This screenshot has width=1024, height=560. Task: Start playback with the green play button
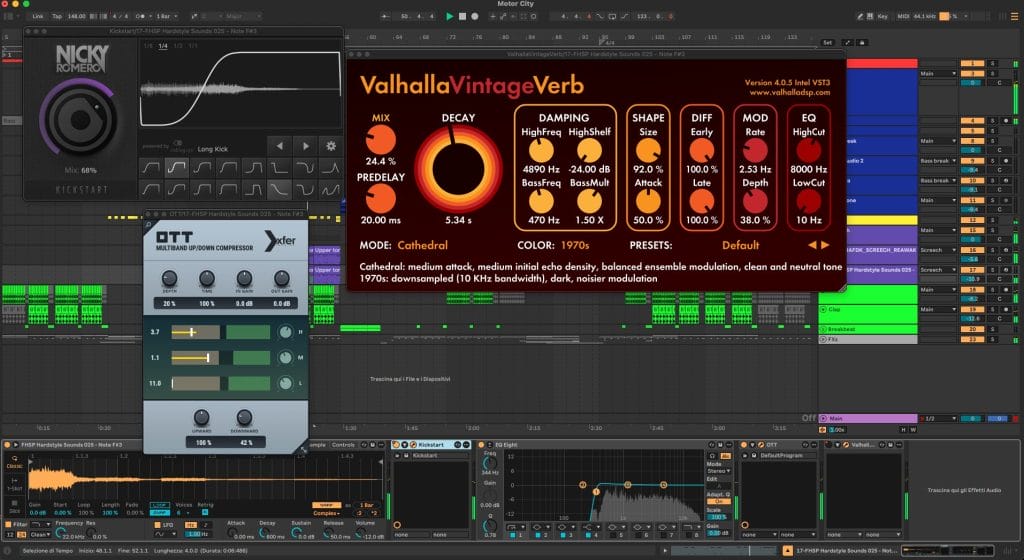[449, 16]
